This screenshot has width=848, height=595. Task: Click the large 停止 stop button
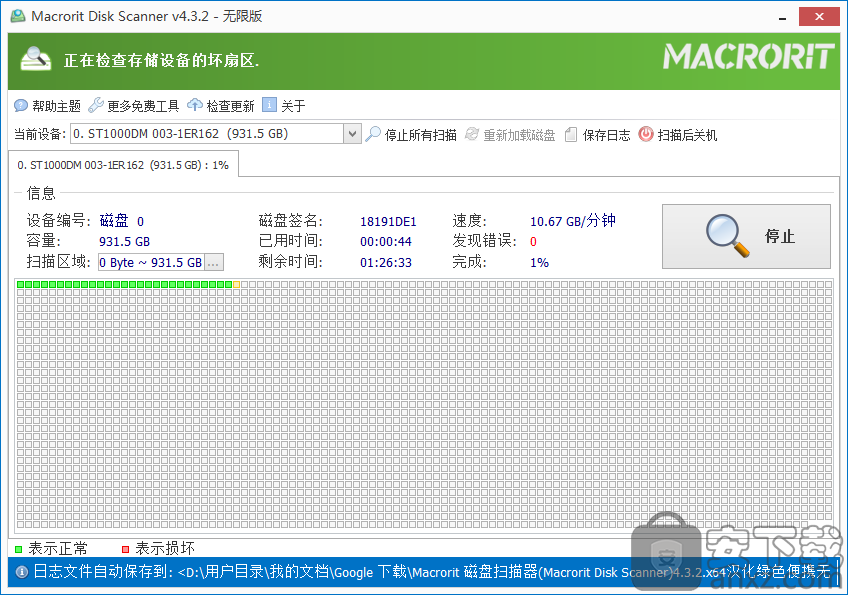(746, 236)
